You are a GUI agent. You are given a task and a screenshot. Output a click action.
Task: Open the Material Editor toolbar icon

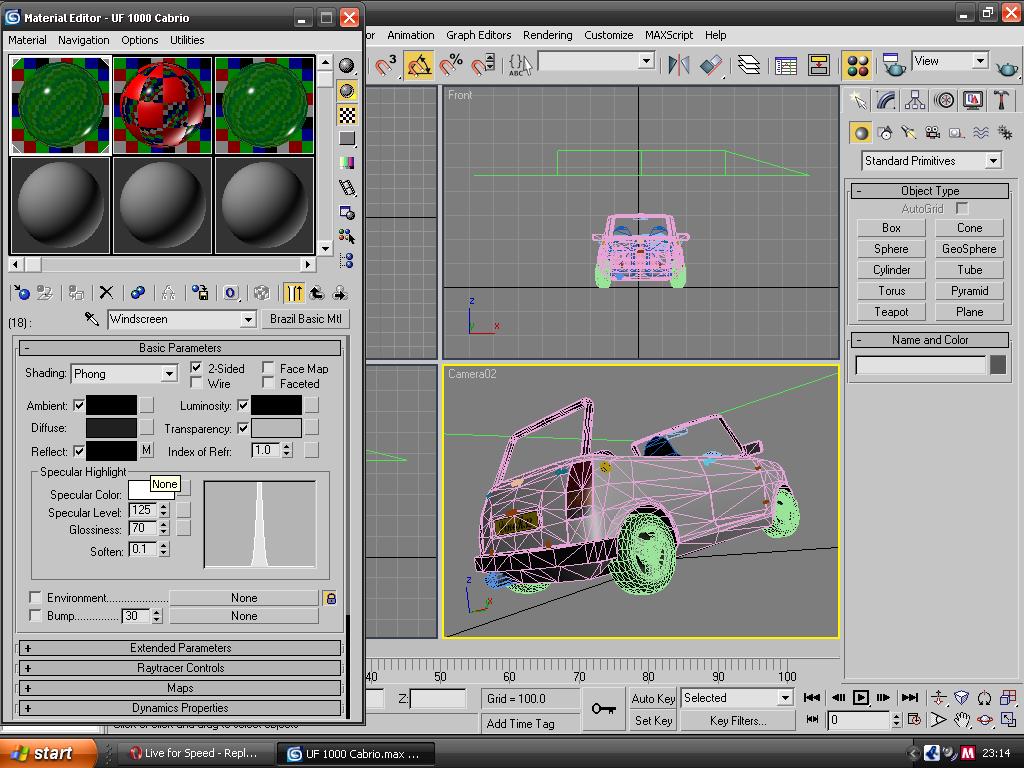click(856, 65)
